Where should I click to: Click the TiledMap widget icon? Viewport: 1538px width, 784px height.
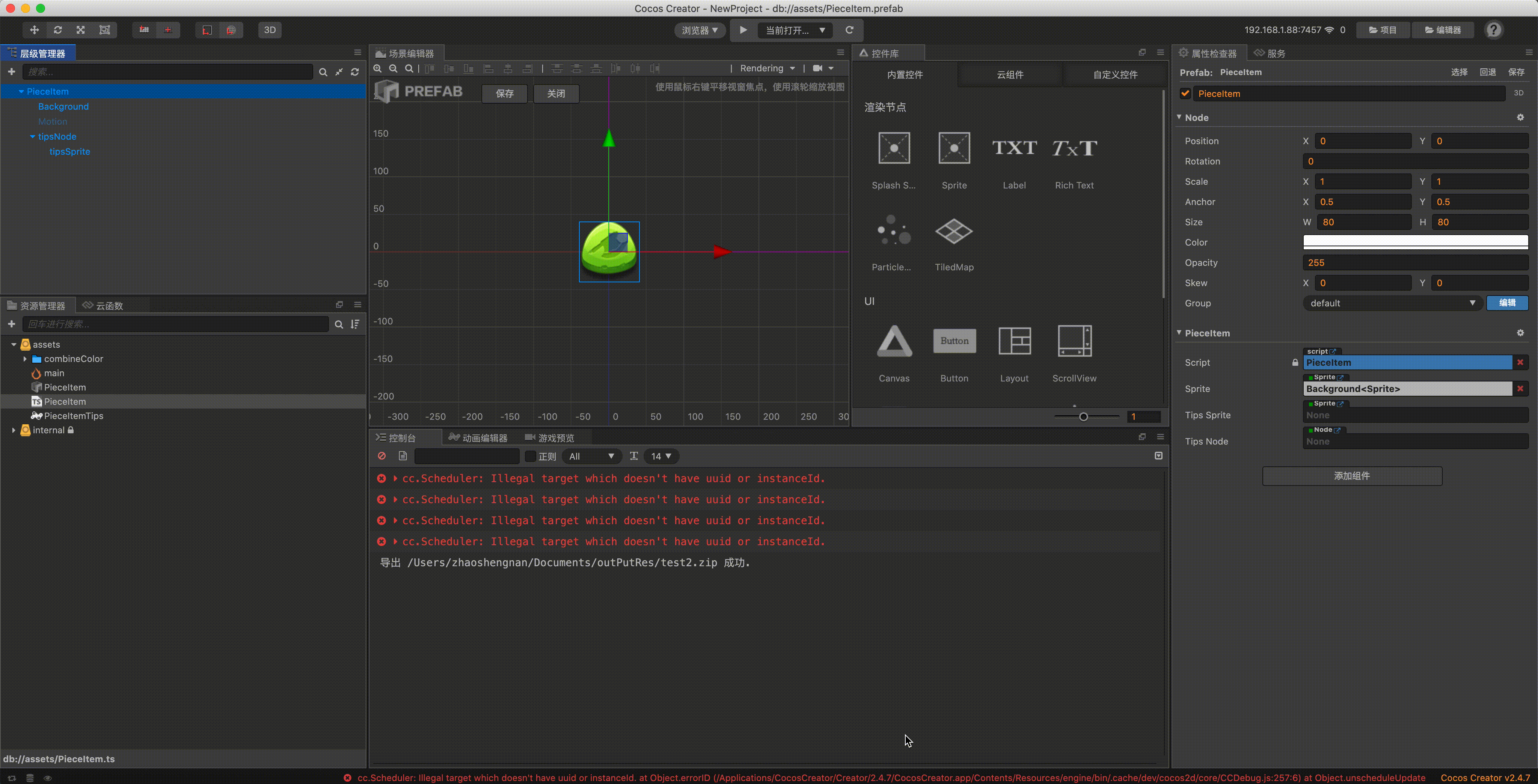tap(953, 232)
